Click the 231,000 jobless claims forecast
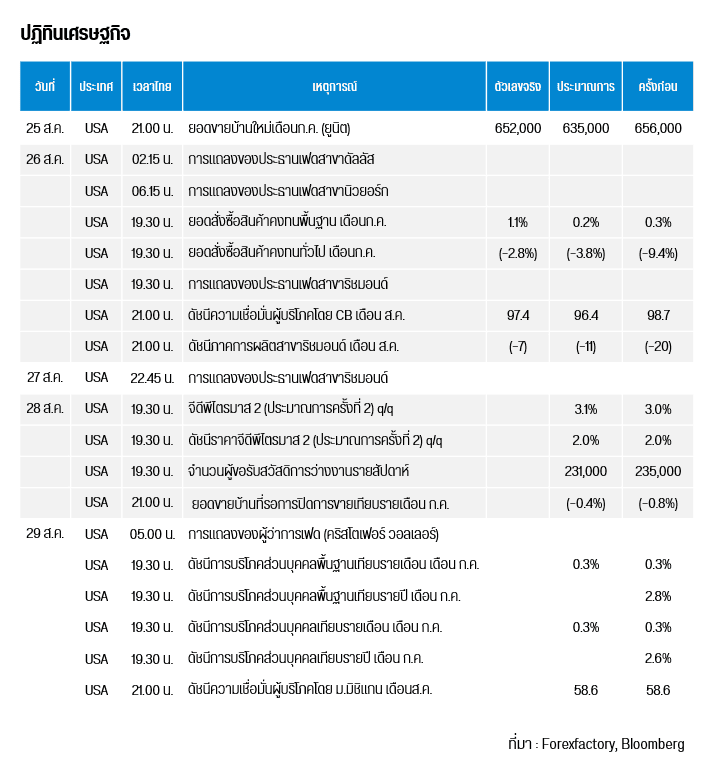This screenshot has width=711, height=765. coord(585,471)
